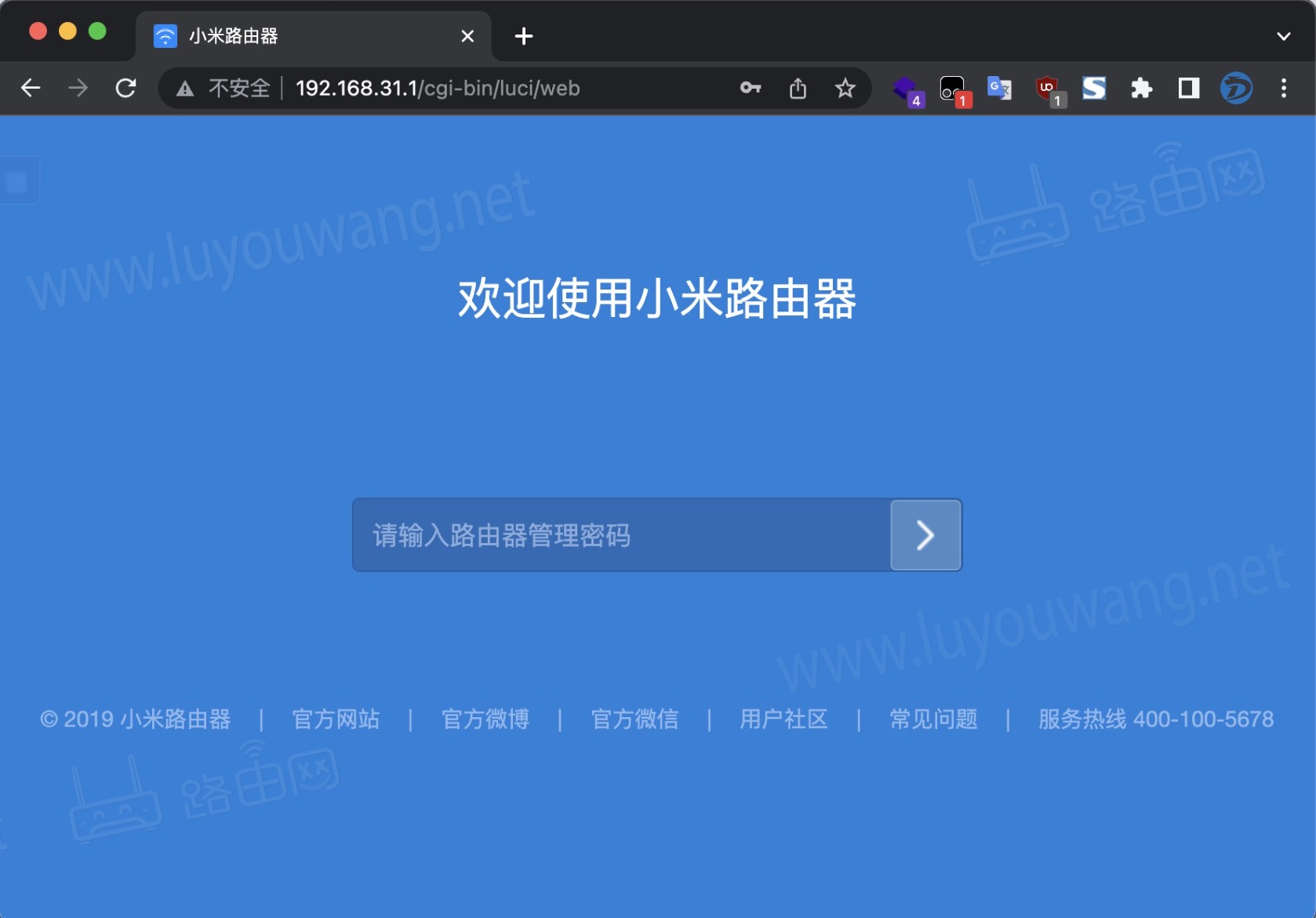Open the password manager key icon
Screen dimensions: 1316x918
(x=750, y=89)
